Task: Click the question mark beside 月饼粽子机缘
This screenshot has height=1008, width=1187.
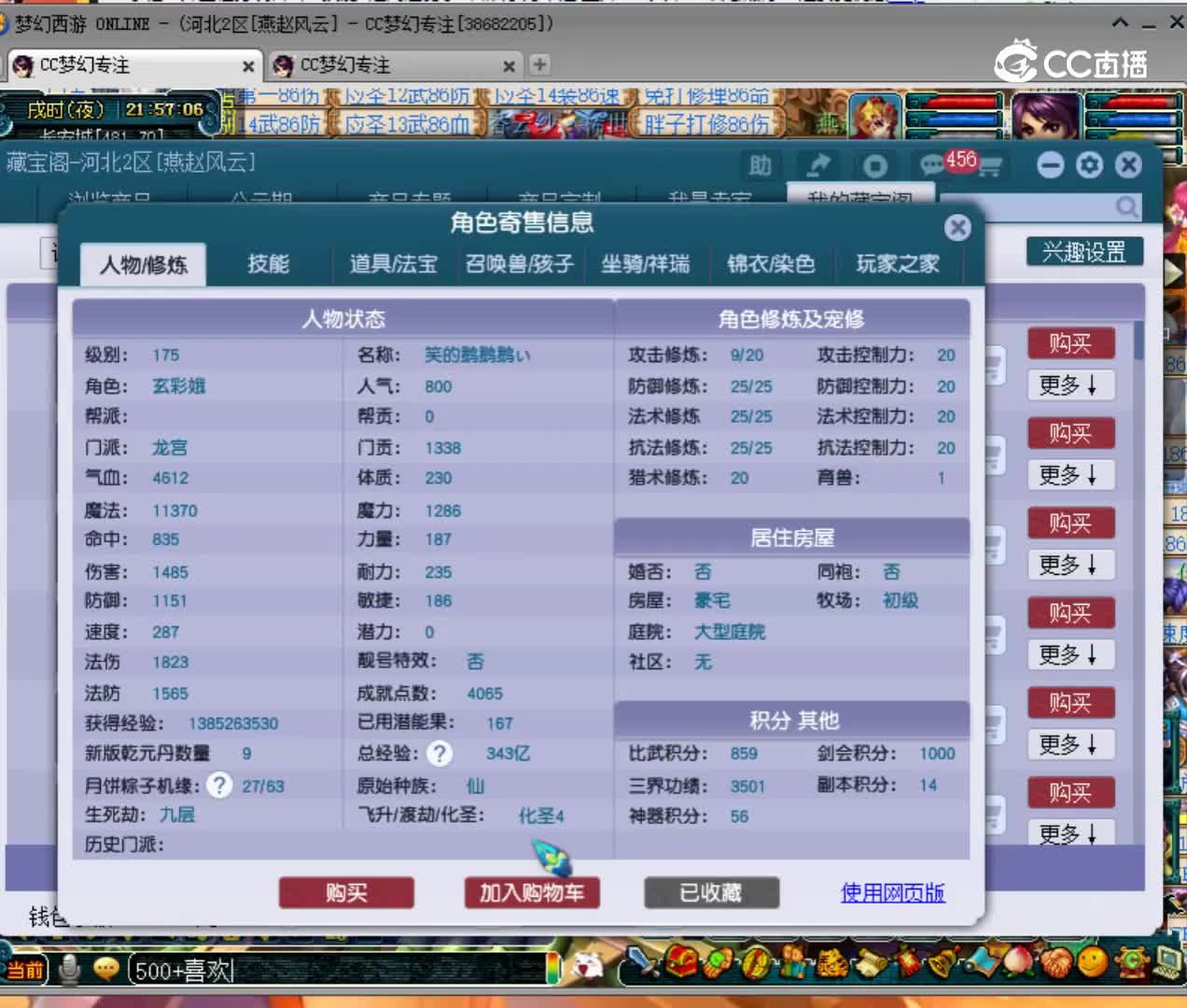Action: (219, 785)
